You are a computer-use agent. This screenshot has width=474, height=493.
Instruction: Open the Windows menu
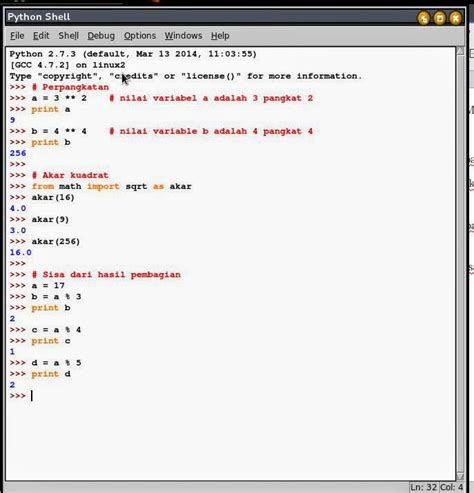[183, 36]
